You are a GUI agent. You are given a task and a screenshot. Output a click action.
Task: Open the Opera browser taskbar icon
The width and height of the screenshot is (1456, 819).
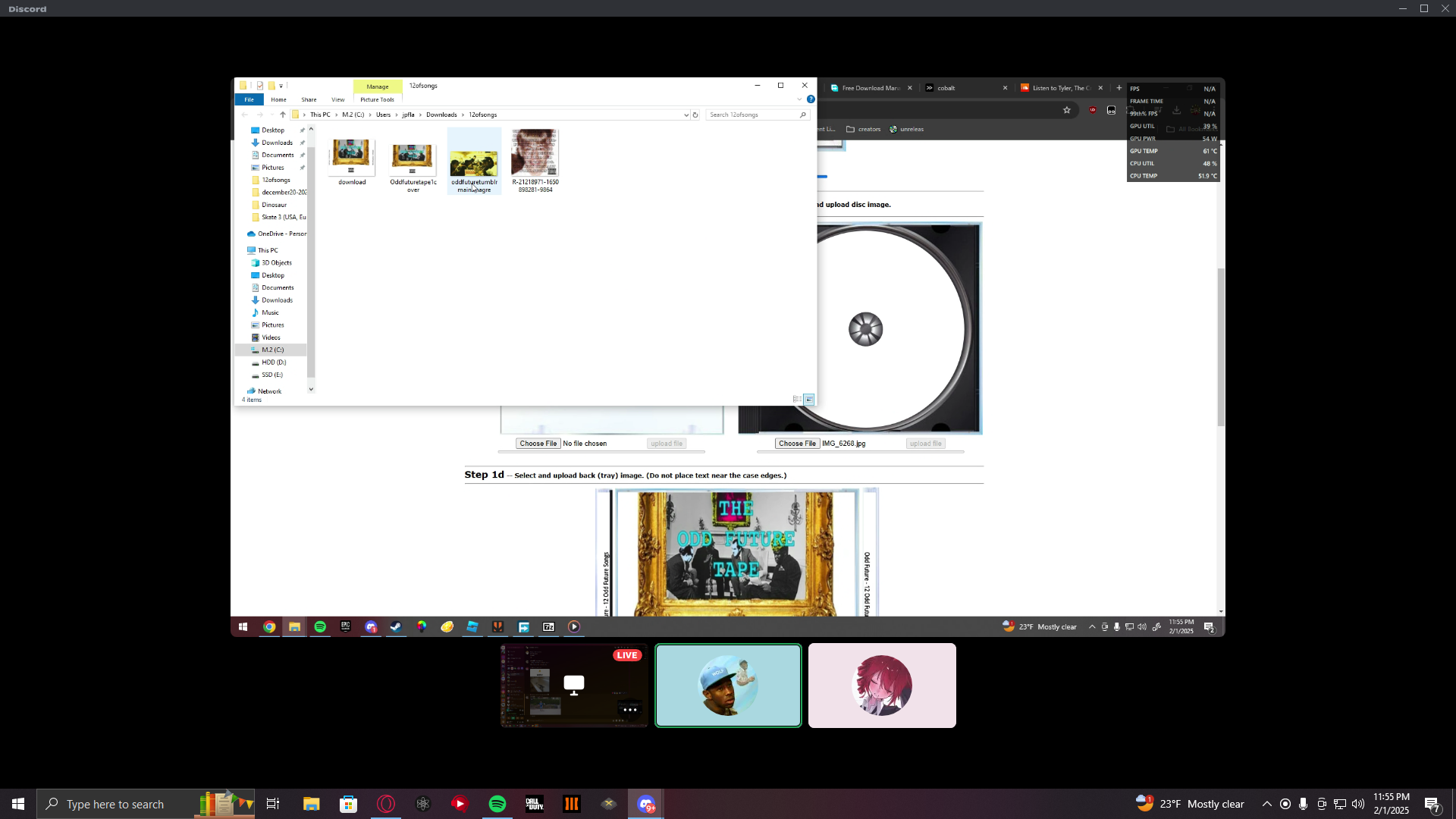tap(386, 804)
